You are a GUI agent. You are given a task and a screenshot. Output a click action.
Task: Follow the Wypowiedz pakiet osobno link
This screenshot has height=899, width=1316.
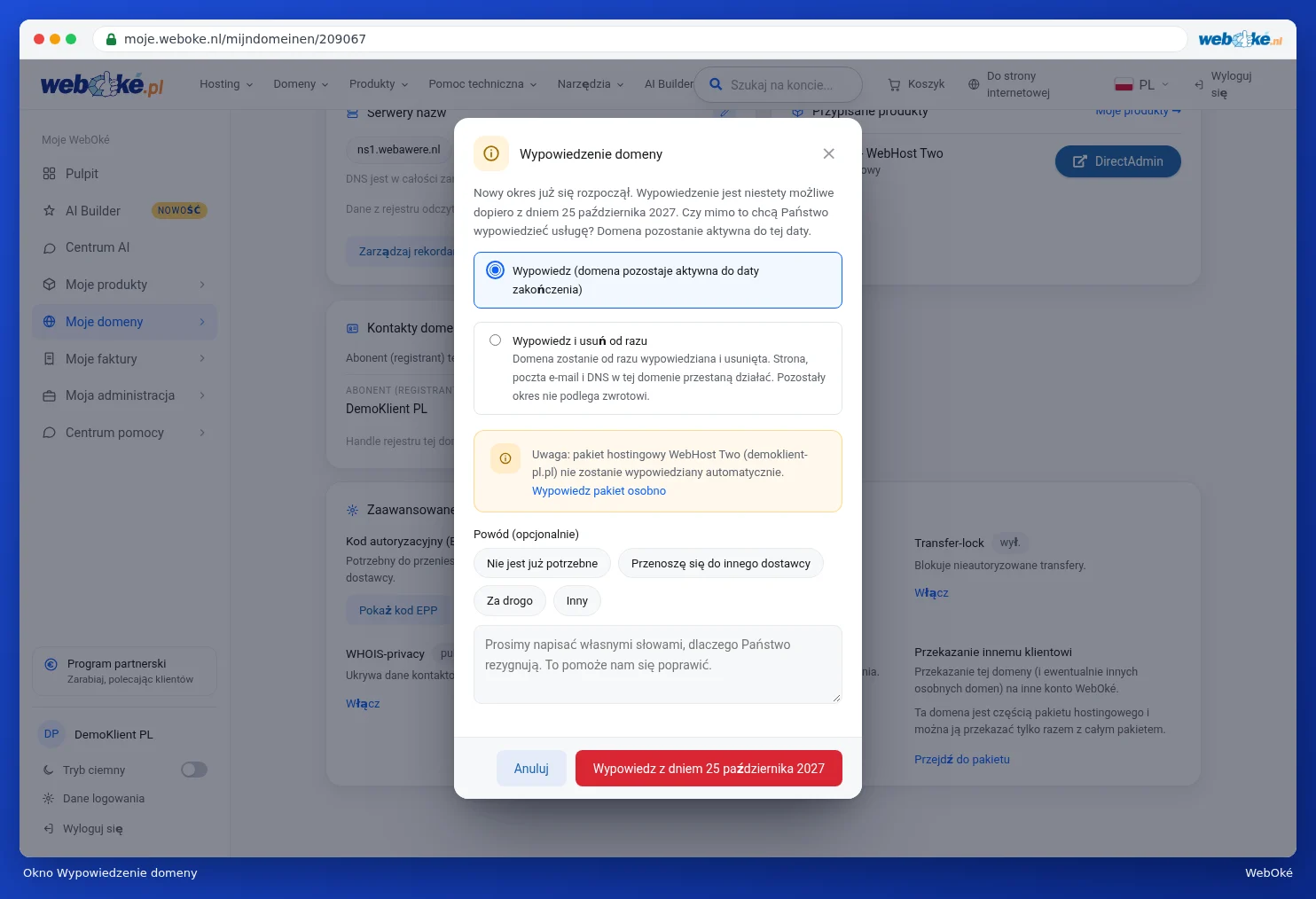click(x=599, y=491)
